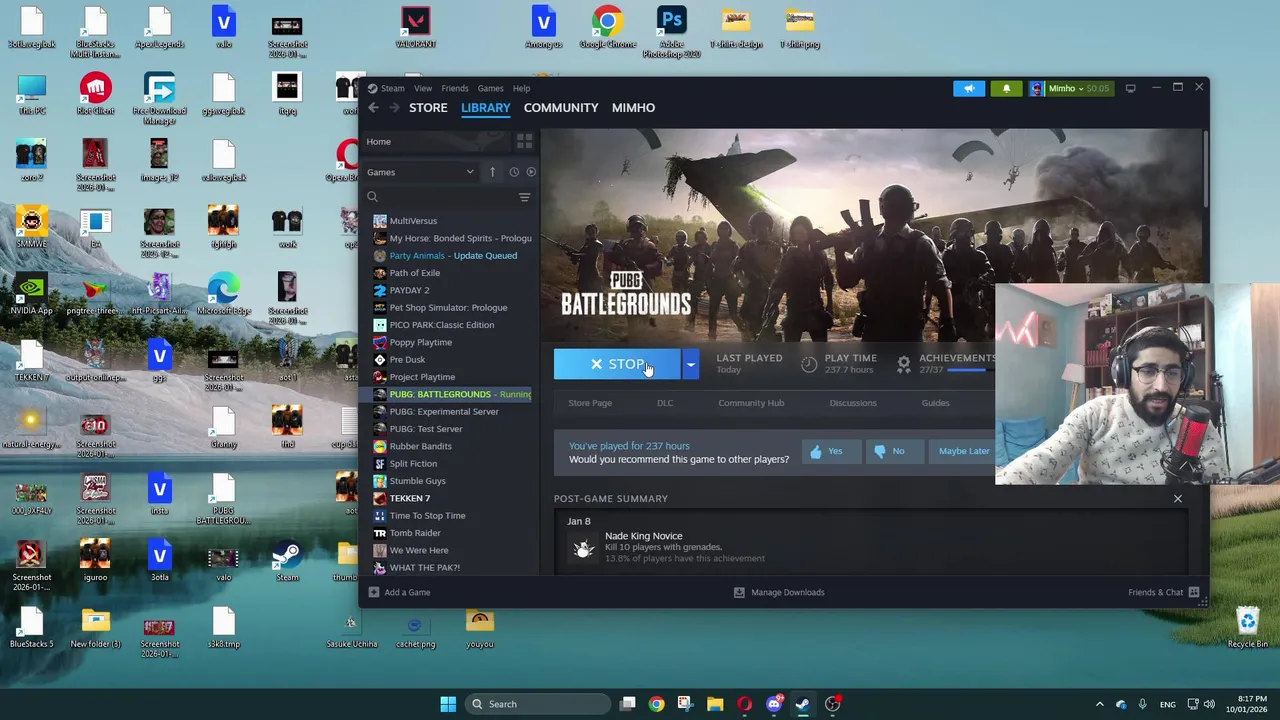Image resolution: width=1280 pixels, height=720 pixels.
Task: Go to the LIBRARY tab
Action: [x=486, y=108]
